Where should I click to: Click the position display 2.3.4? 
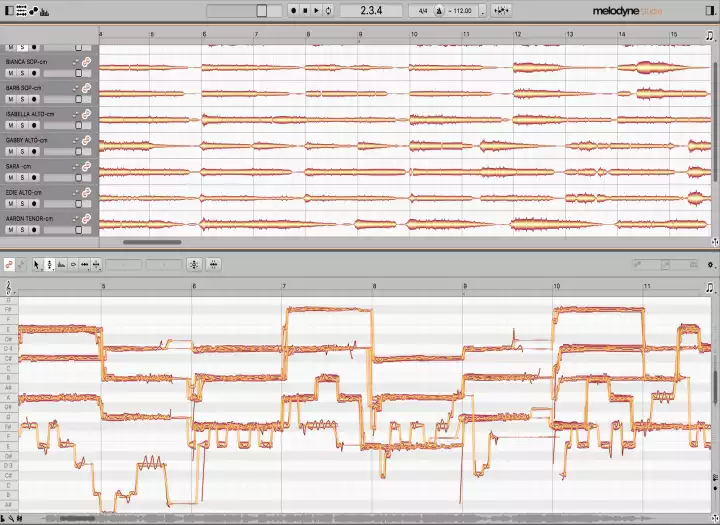pos(371,11)
